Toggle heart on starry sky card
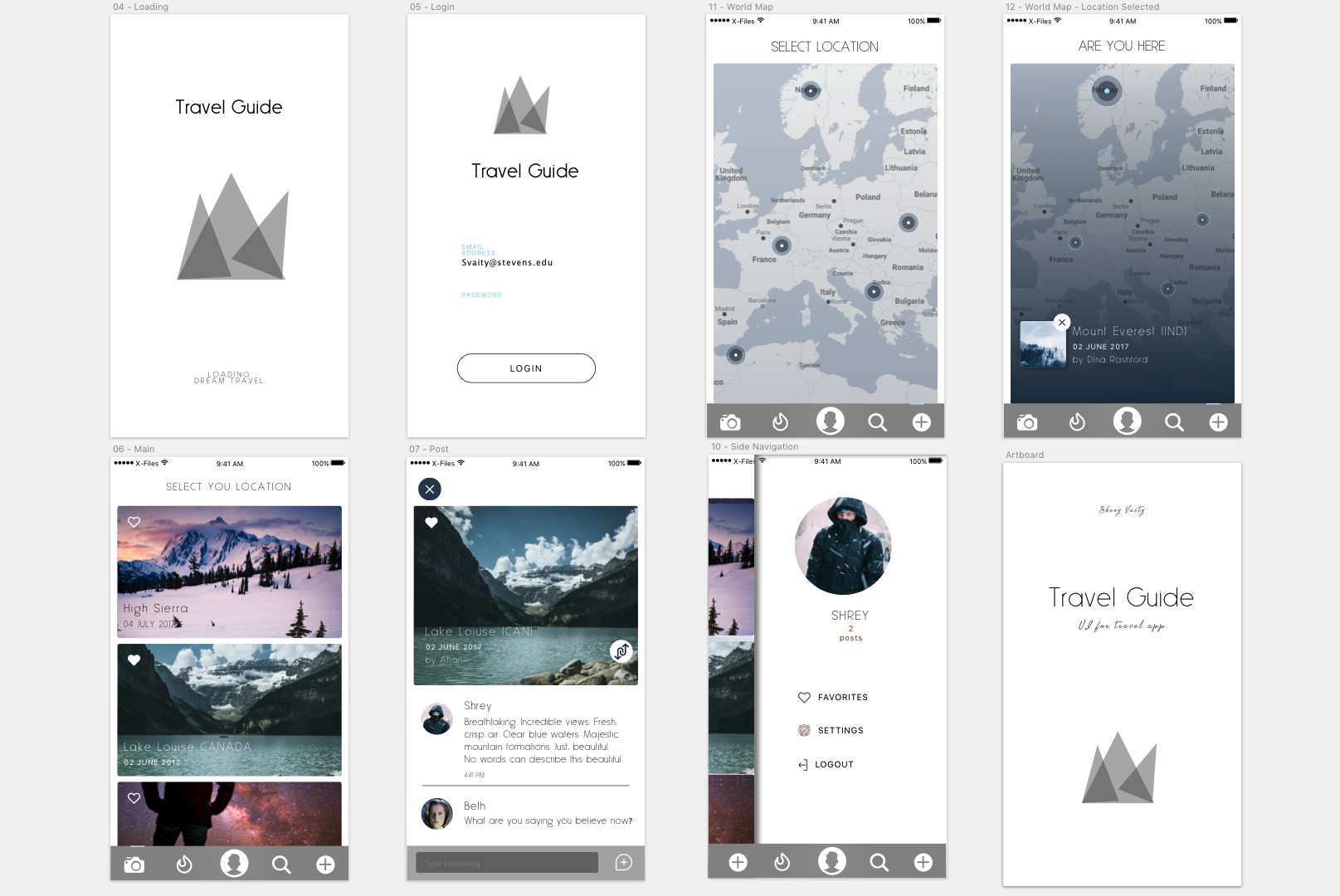 click(x=134, y=798)
